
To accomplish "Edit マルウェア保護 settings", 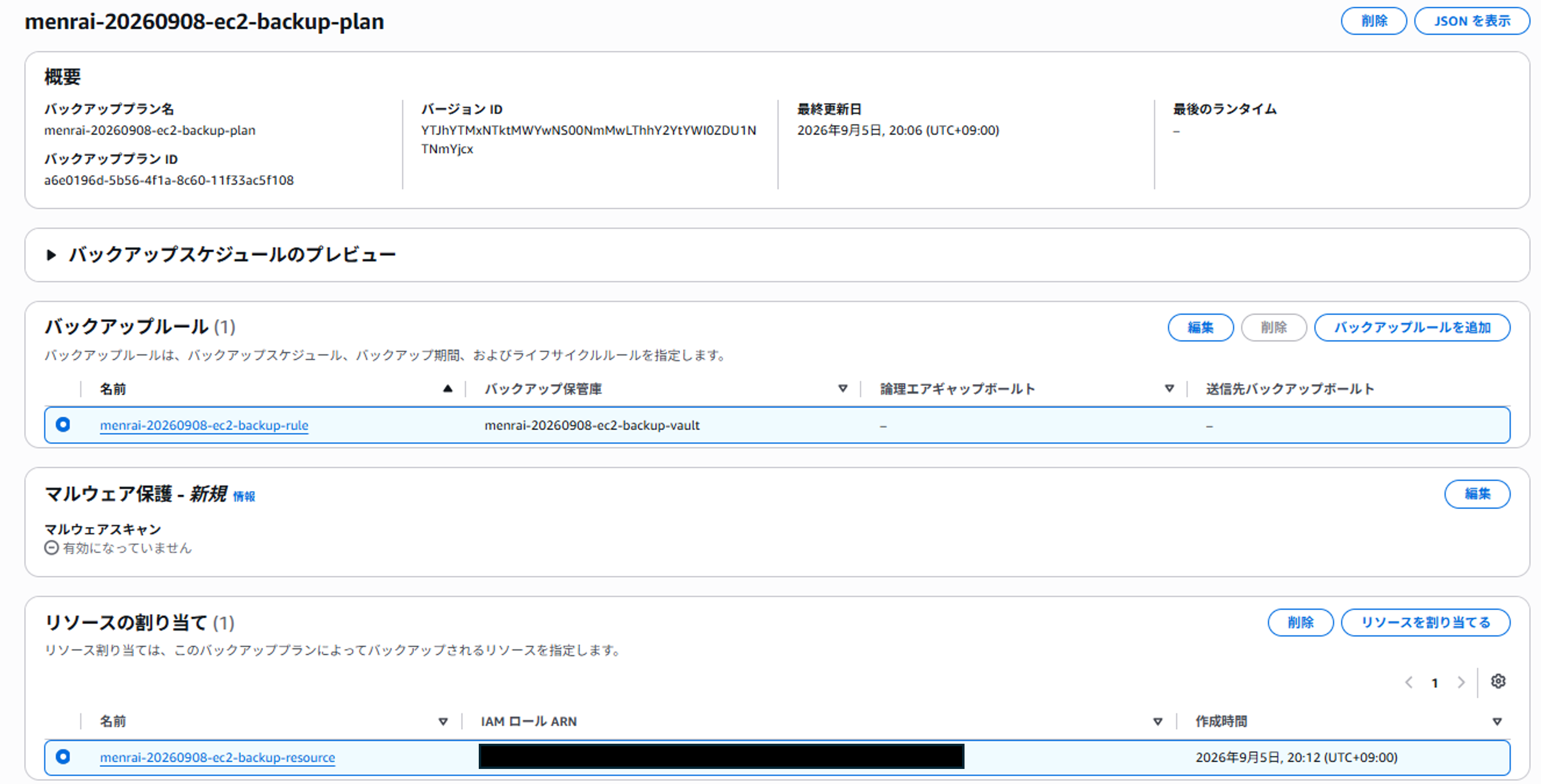I will pyautogui.click(x=1477, y=493).
